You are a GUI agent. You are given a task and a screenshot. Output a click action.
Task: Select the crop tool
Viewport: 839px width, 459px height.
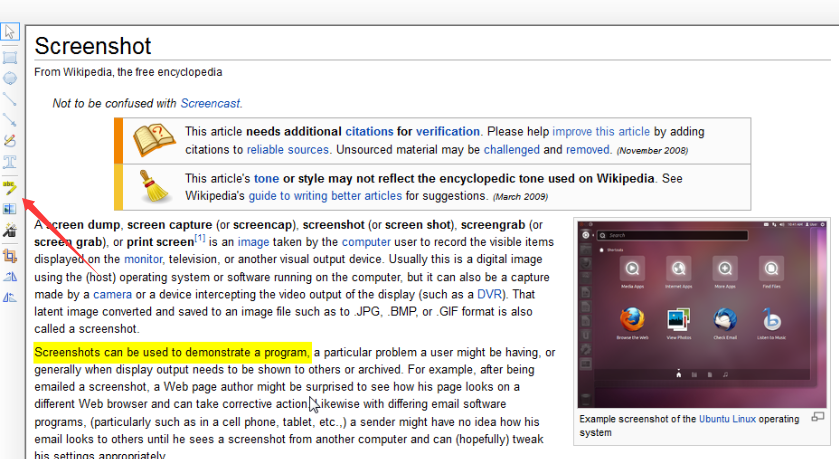[x=10, y=254]
